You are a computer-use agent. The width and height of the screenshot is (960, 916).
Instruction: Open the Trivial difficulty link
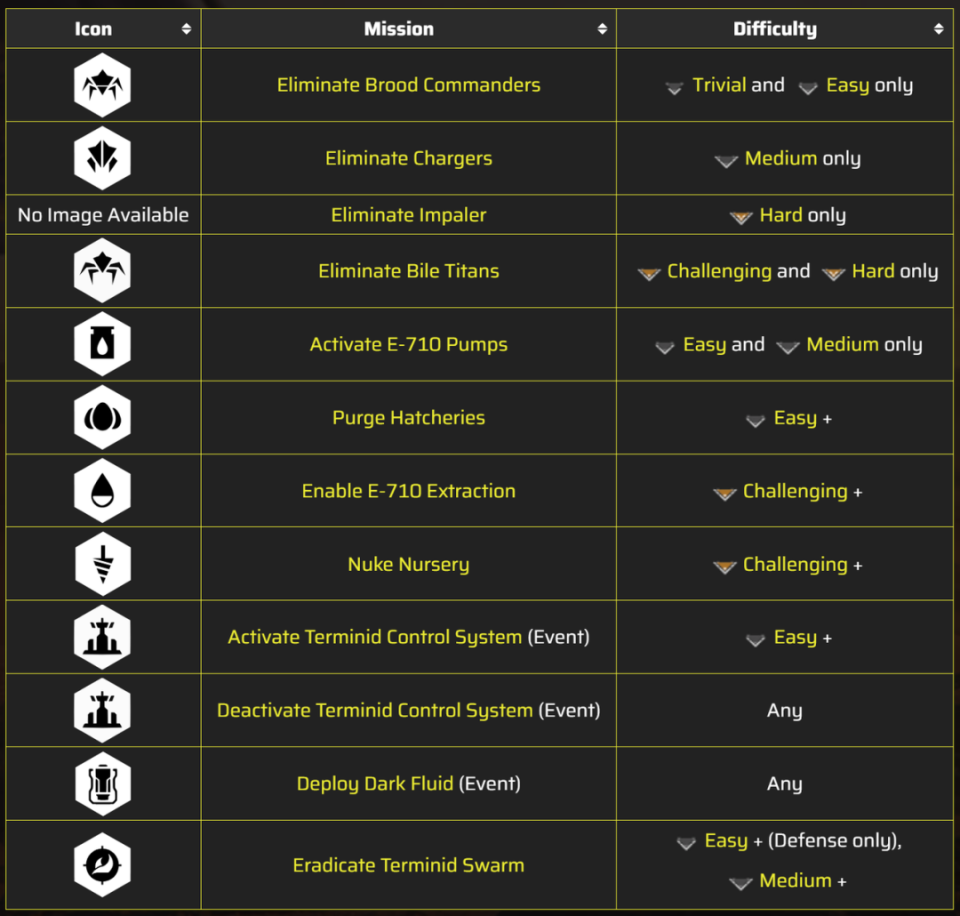point(719,85)
